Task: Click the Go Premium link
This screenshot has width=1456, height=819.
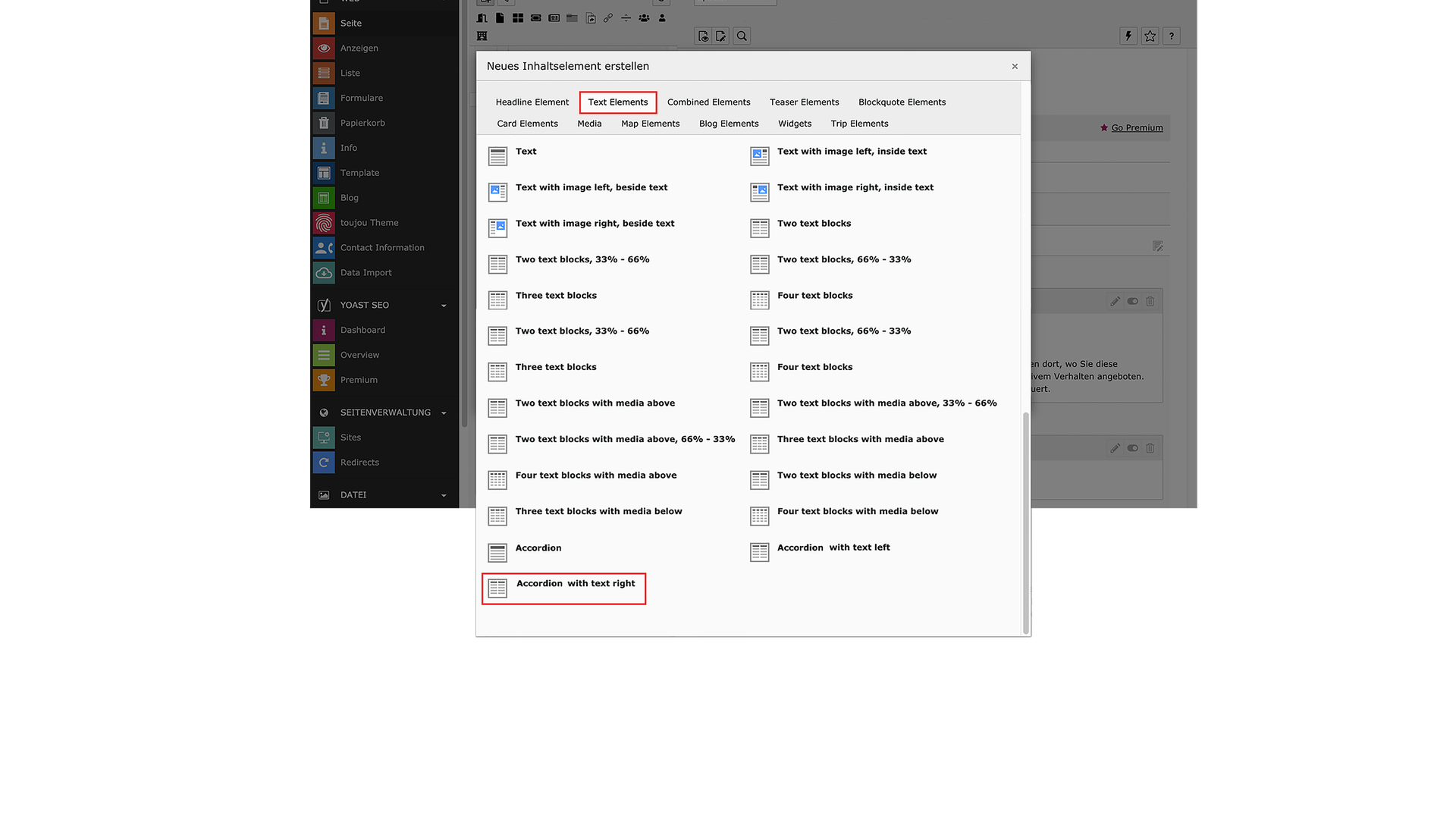Action: 1136,128
